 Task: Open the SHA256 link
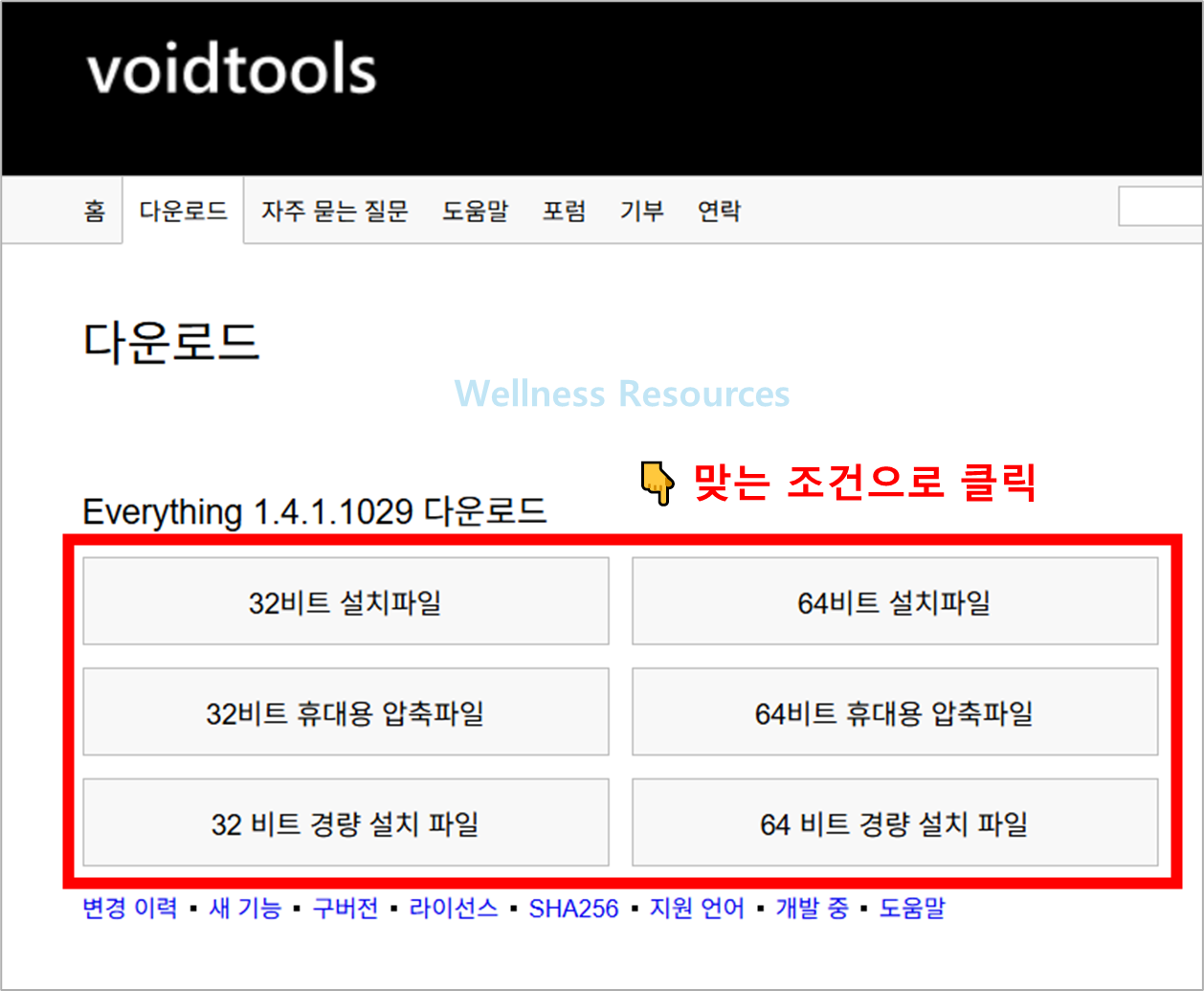point(574,908)
